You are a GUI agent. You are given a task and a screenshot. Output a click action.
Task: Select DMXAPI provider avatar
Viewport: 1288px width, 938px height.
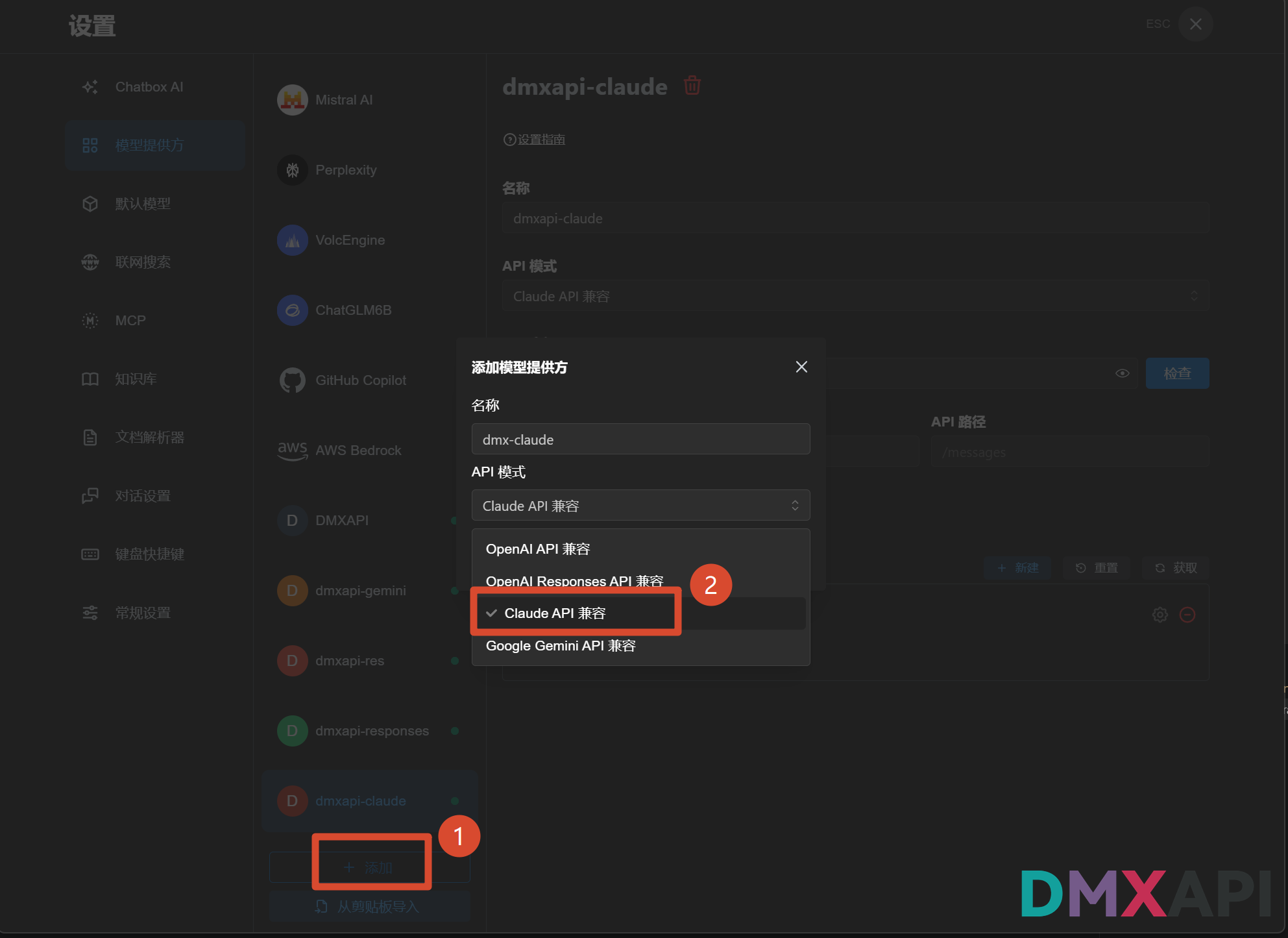(x=293, y=521)
